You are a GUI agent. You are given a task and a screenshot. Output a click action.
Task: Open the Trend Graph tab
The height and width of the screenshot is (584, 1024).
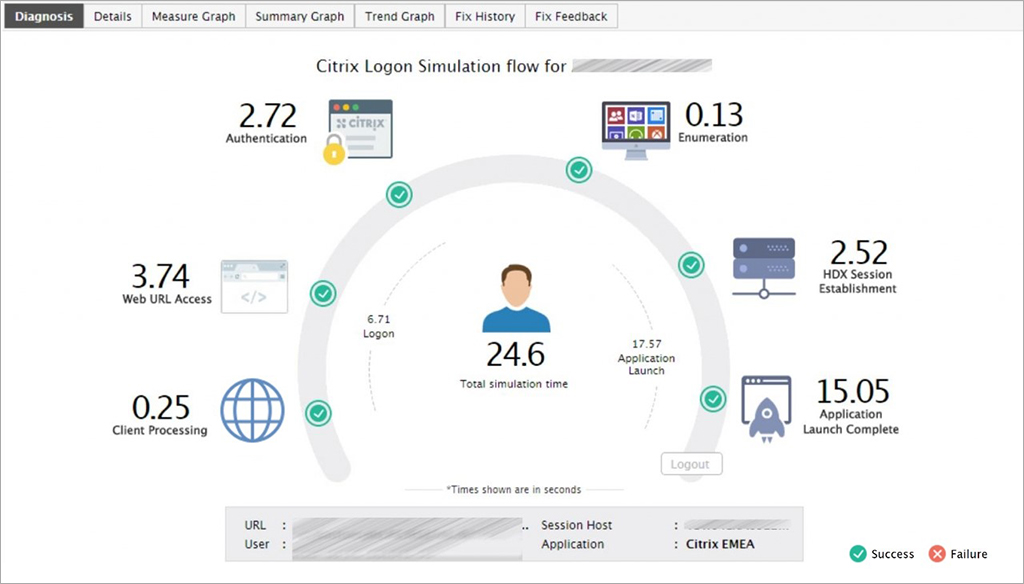click(400, 16)
